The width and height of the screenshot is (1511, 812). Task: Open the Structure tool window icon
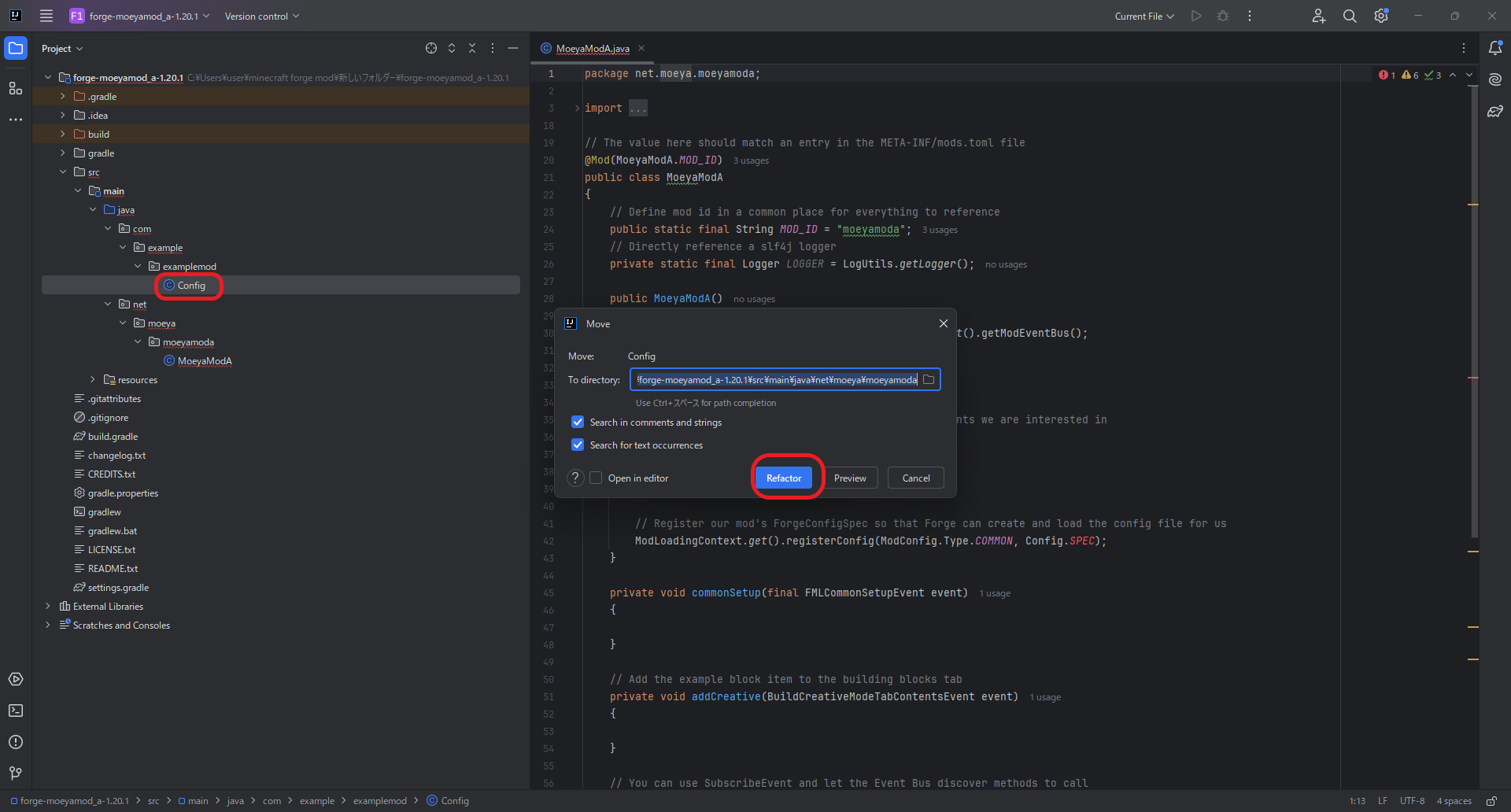click(x=16, y=88)
